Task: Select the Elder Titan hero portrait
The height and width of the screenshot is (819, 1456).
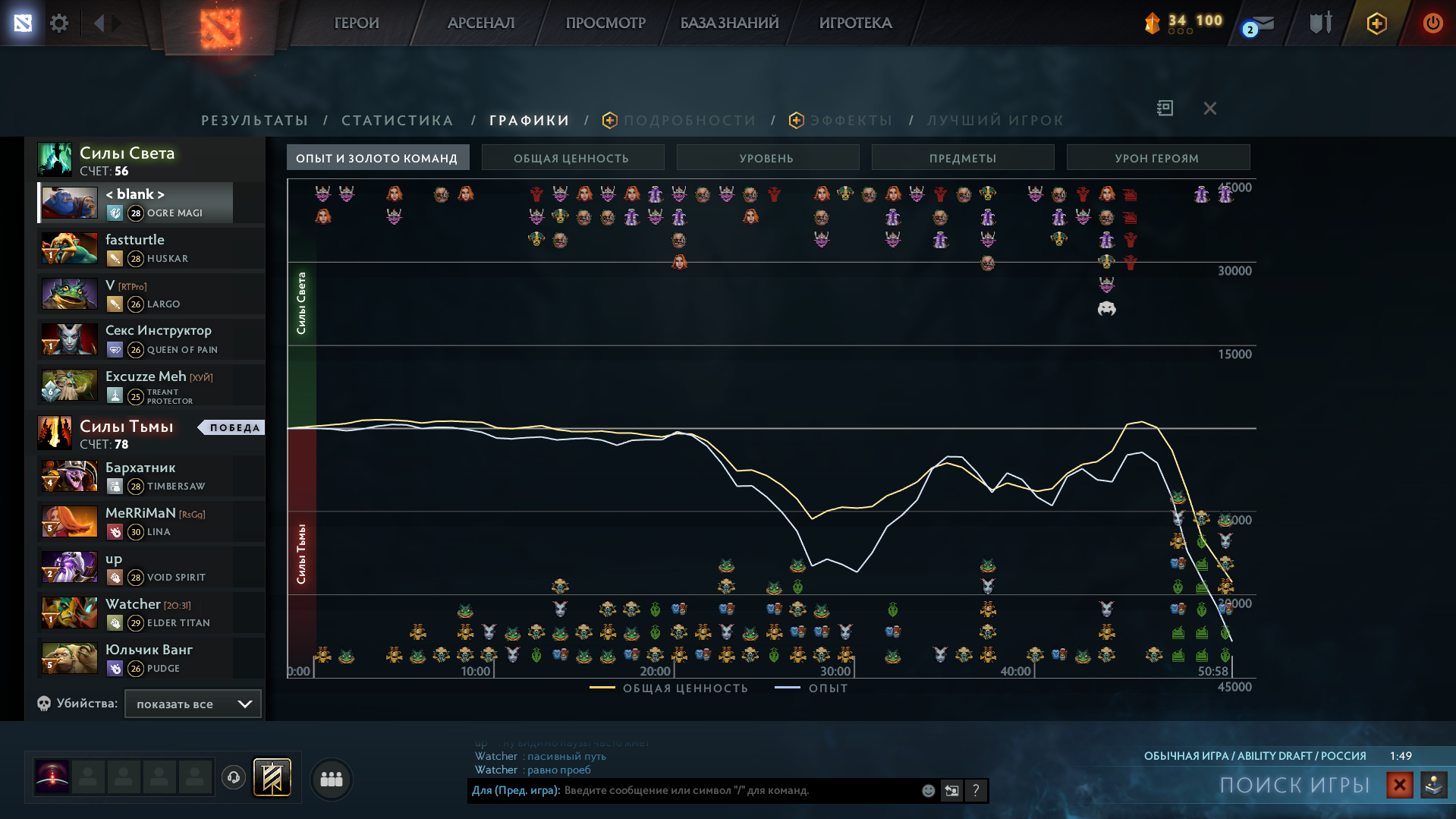Action: (x=70, y=613)
